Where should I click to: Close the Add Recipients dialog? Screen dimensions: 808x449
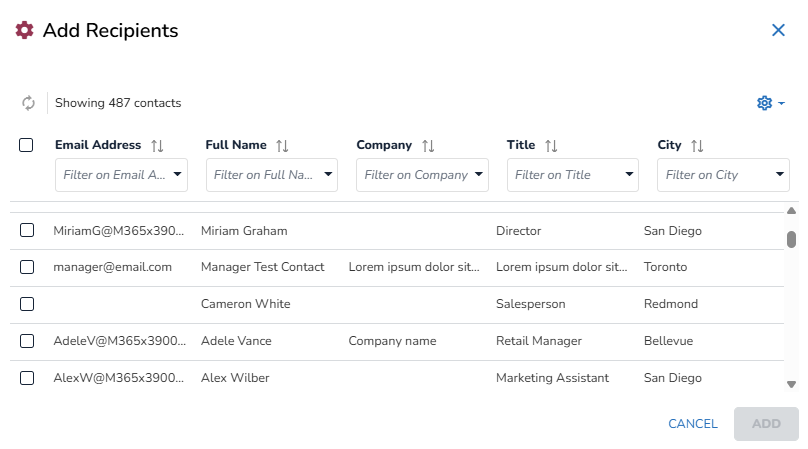coord(778,31)
